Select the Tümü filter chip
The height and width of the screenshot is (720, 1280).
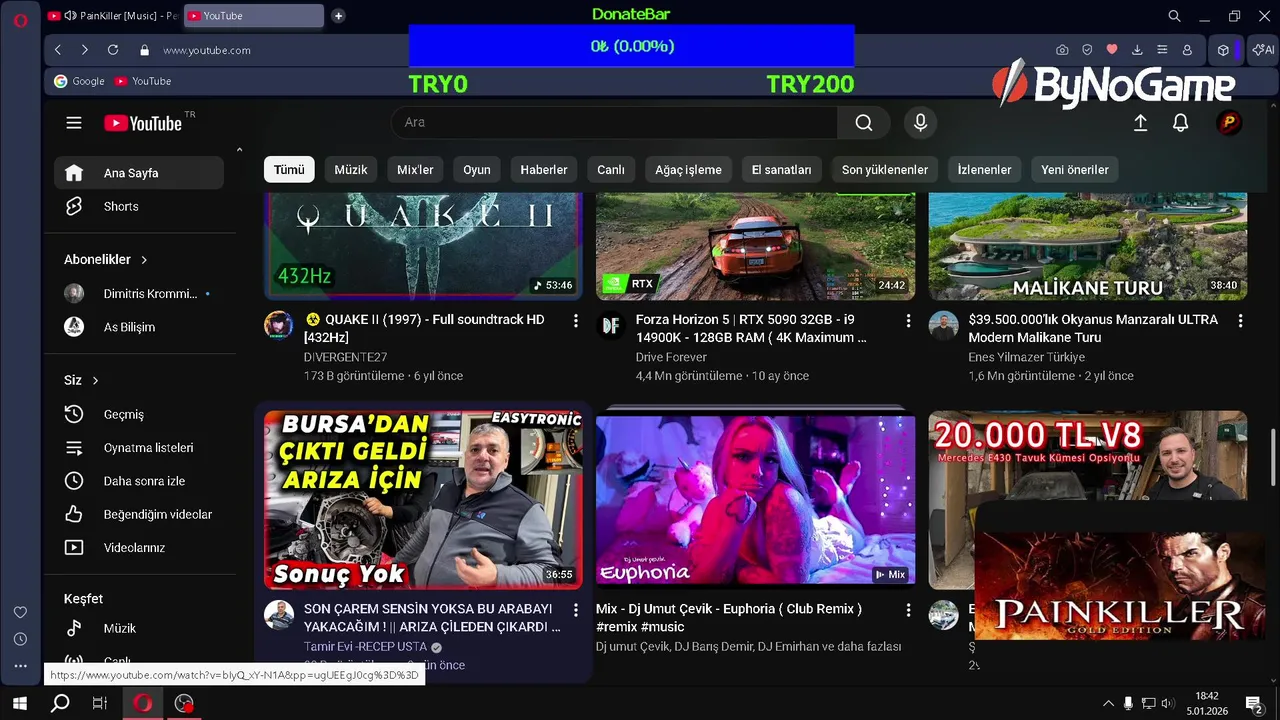[x=289, y=170]
